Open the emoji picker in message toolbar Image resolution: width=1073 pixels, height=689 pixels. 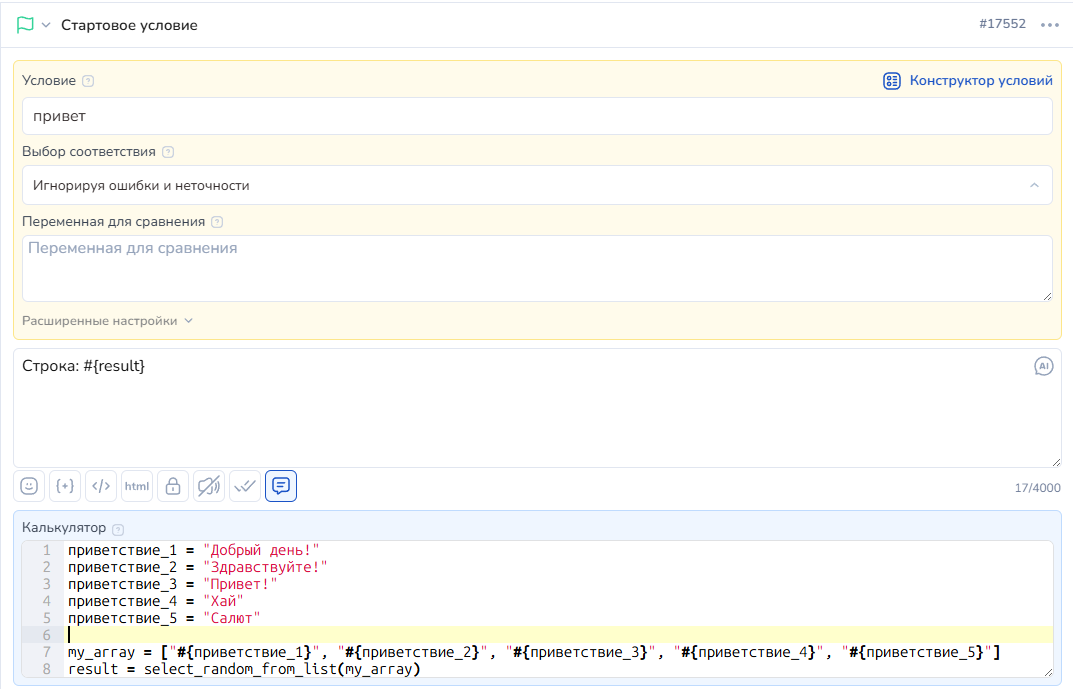click(x=29, y=486)
